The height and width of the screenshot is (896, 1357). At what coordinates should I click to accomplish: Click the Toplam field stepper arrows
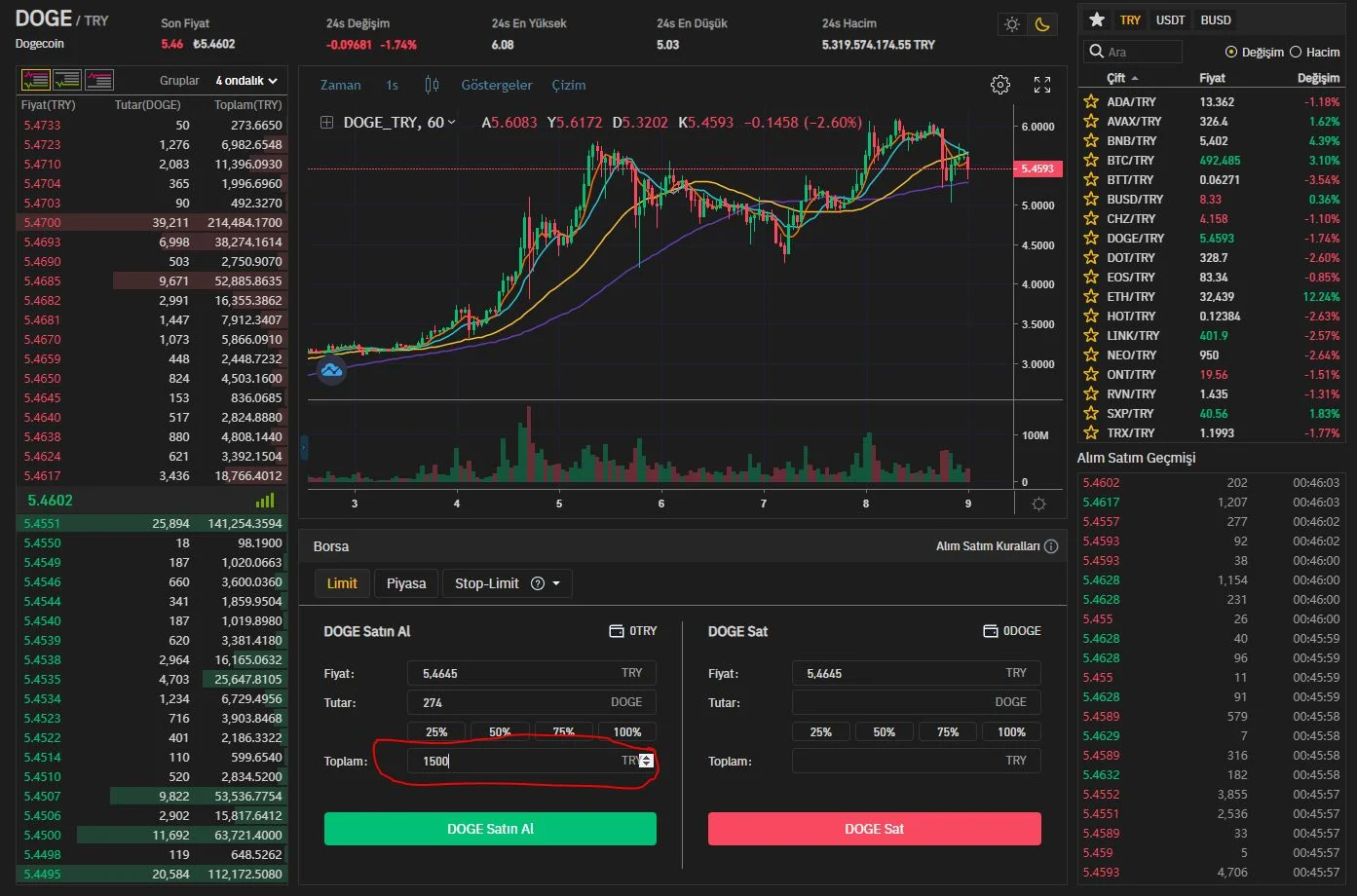(647, 761)
